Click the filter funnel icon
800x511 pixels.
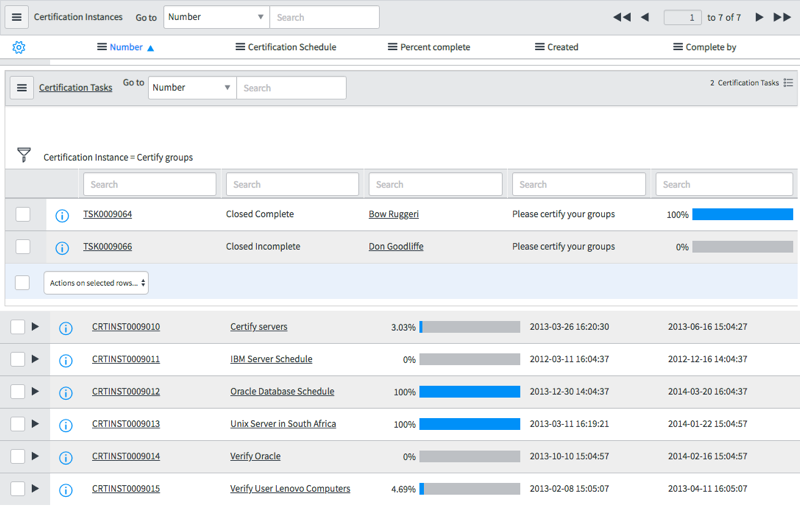[23, 155]
